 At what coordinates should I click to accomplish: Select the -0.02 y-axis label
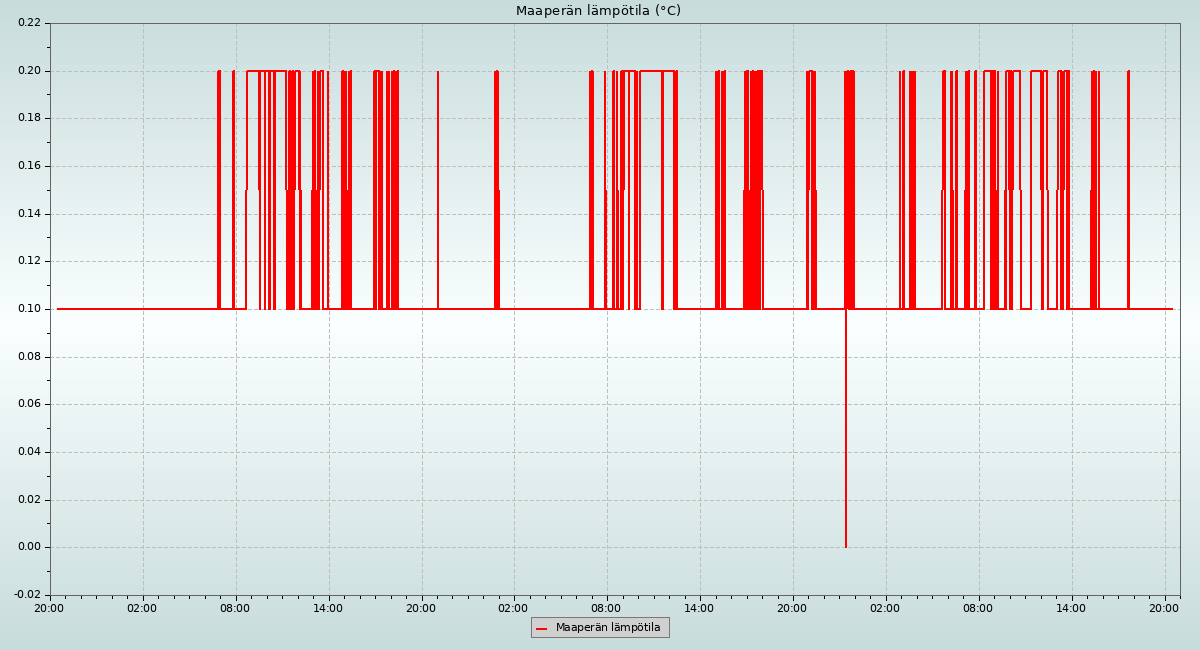coord(27,595)
